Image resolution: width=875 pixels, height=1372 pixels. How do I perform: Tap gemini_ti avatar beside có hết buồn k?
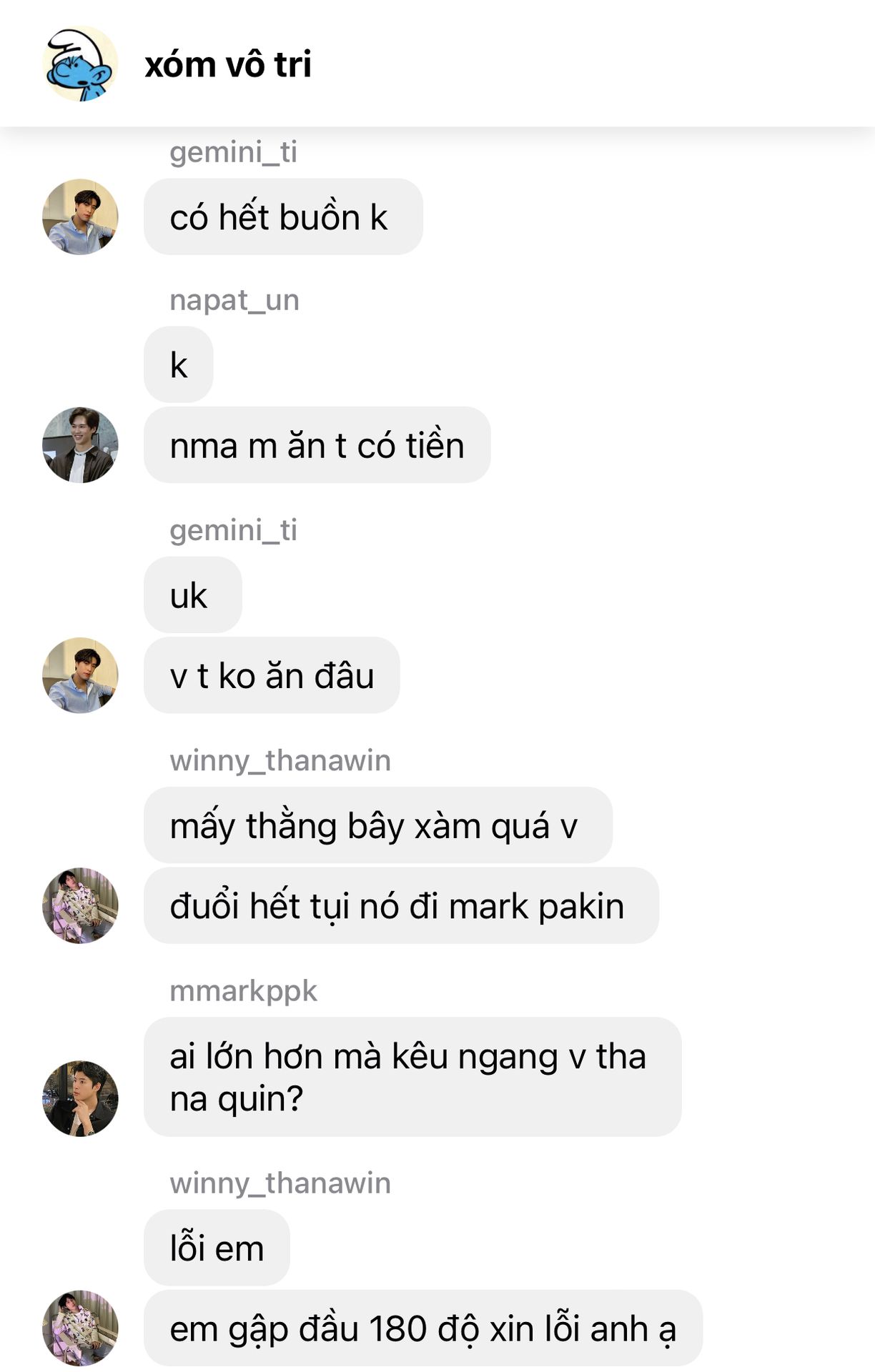(80, 217)
